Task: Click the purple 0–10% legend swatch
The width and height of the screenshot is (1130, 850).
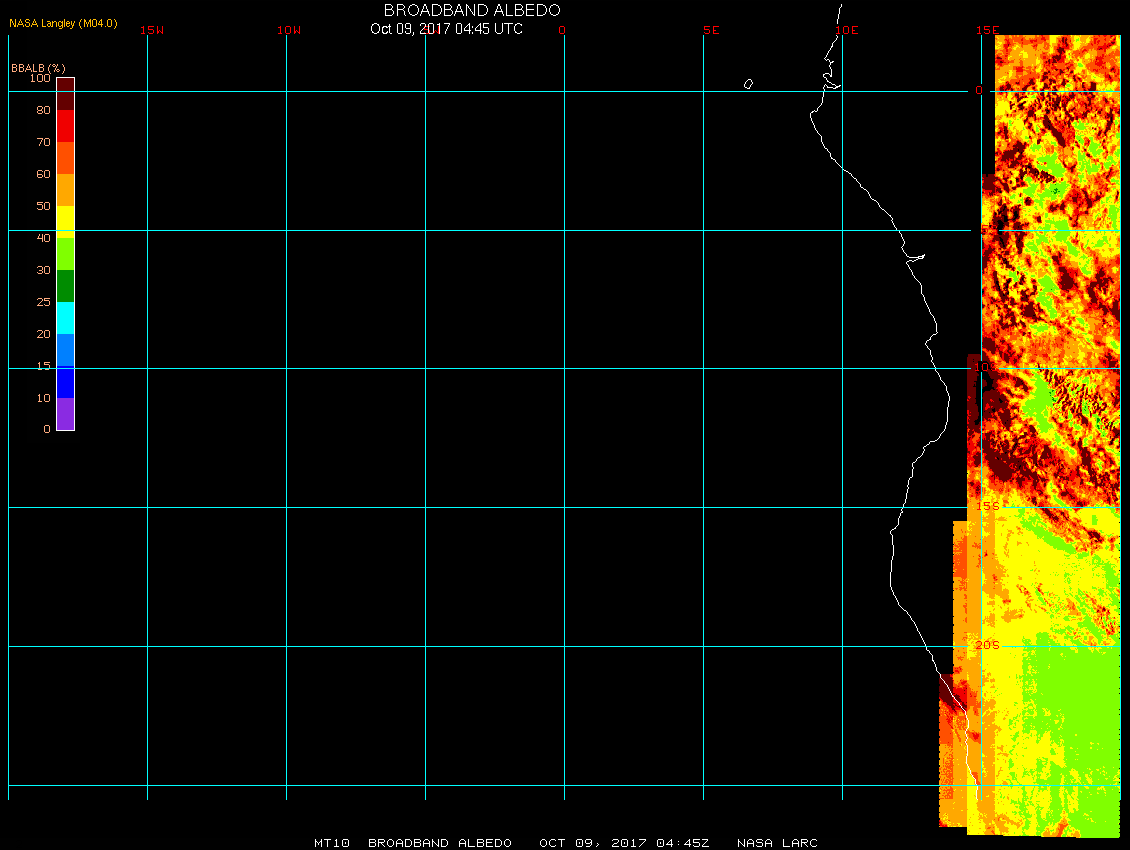Action: pyautogui.click(x=65, y=414)
